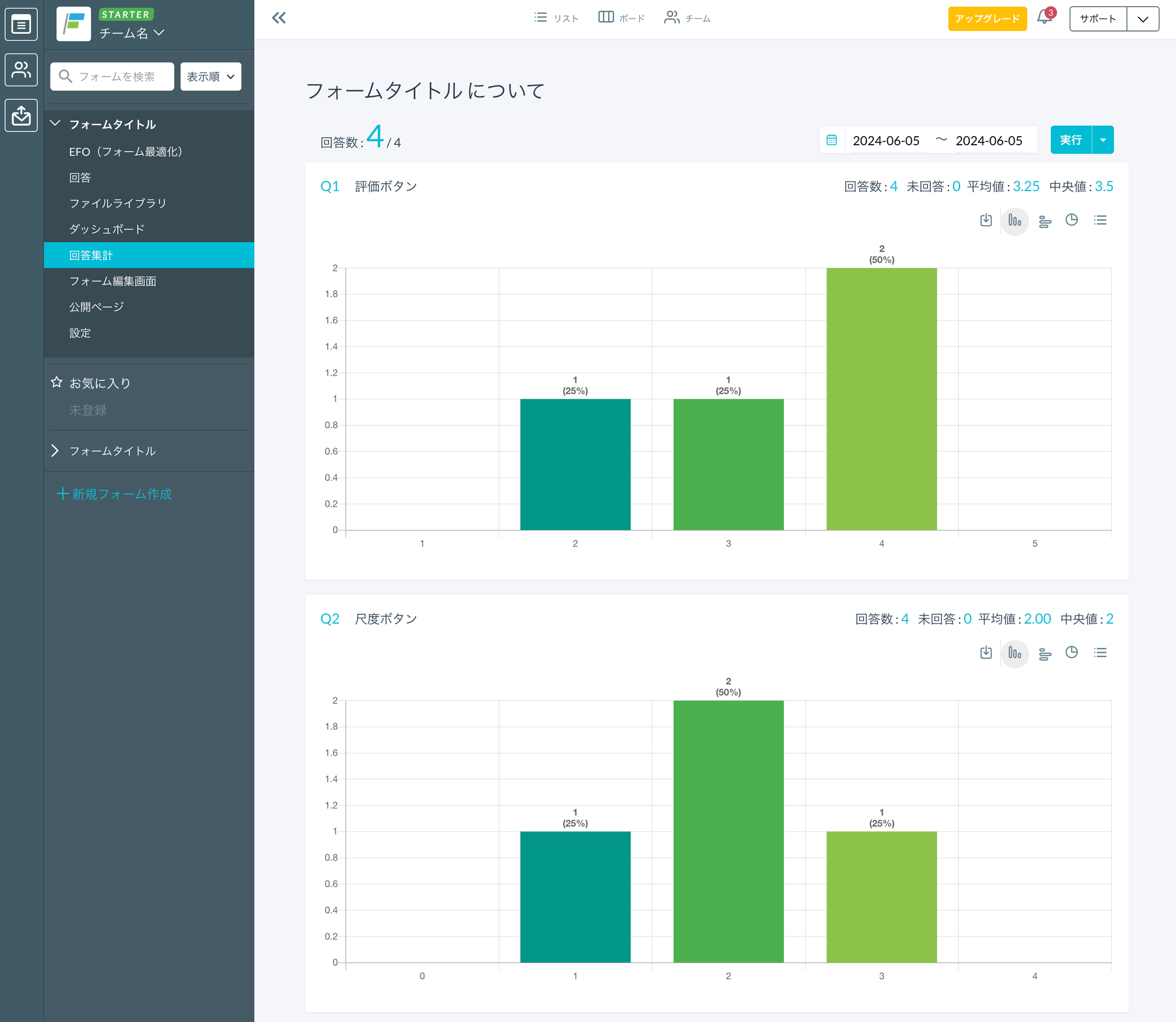
Task: Switch Q1 to pie chart view
Action: point(1071,220)
